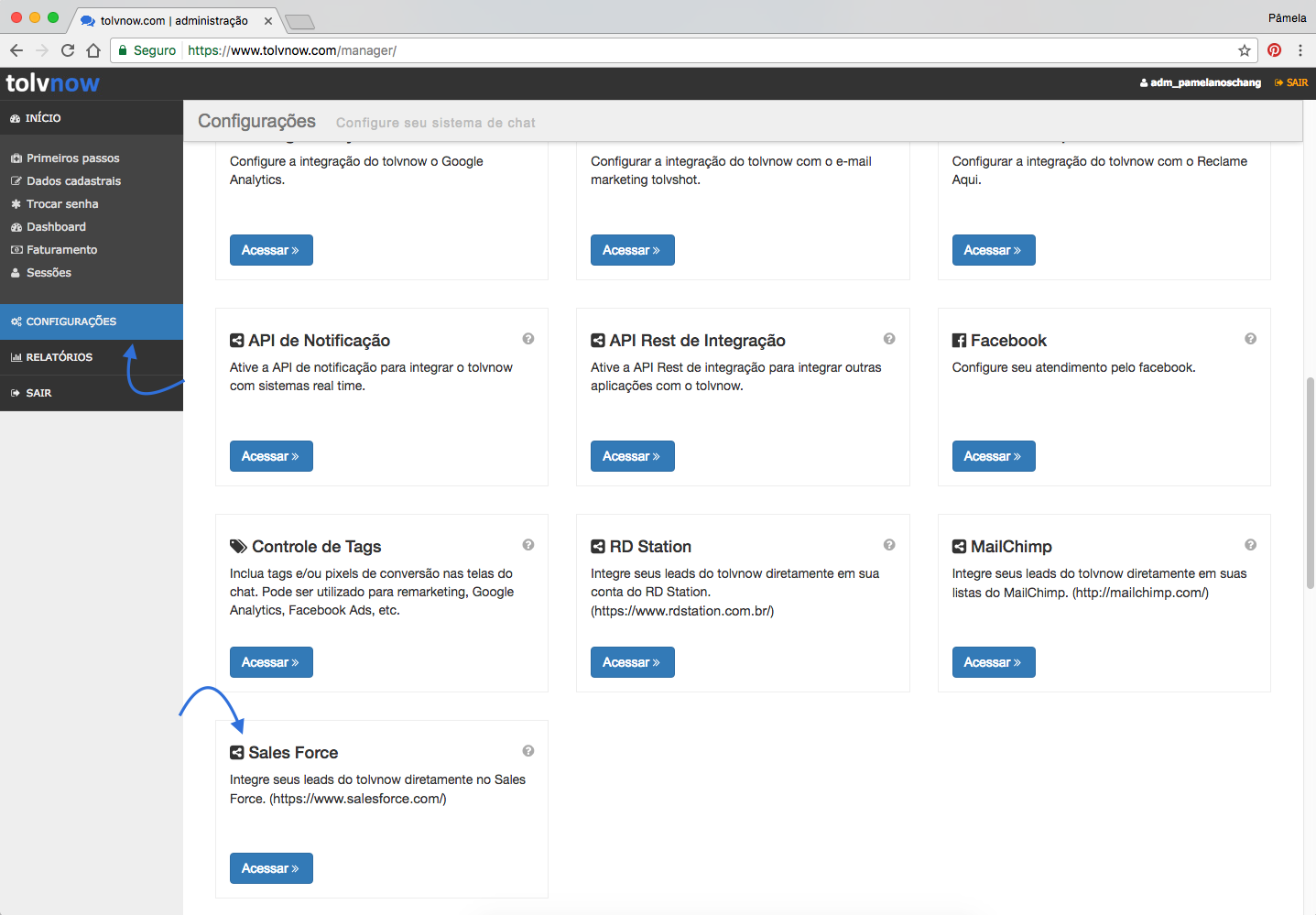Go to browser home page icon
Screen dimensions: 1316x915
click(93, 50)
